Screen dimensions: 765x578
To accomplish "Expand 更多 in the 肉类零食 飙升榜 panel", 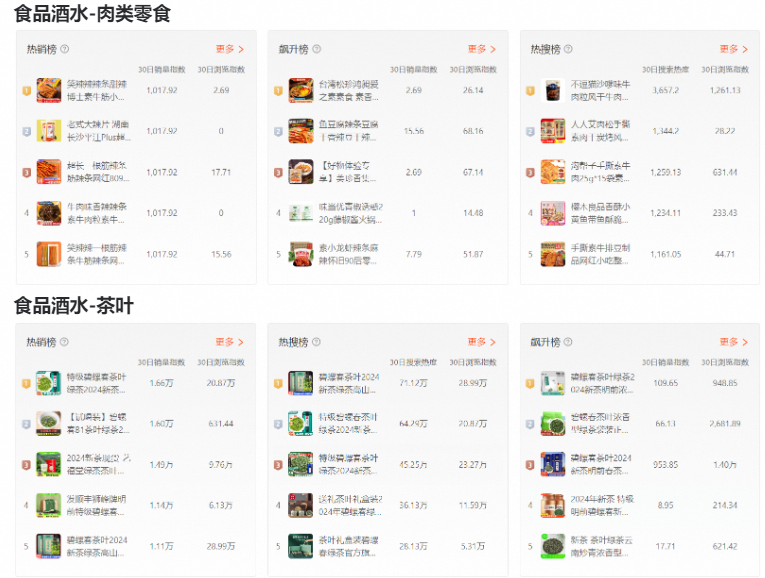I will 481,49.
